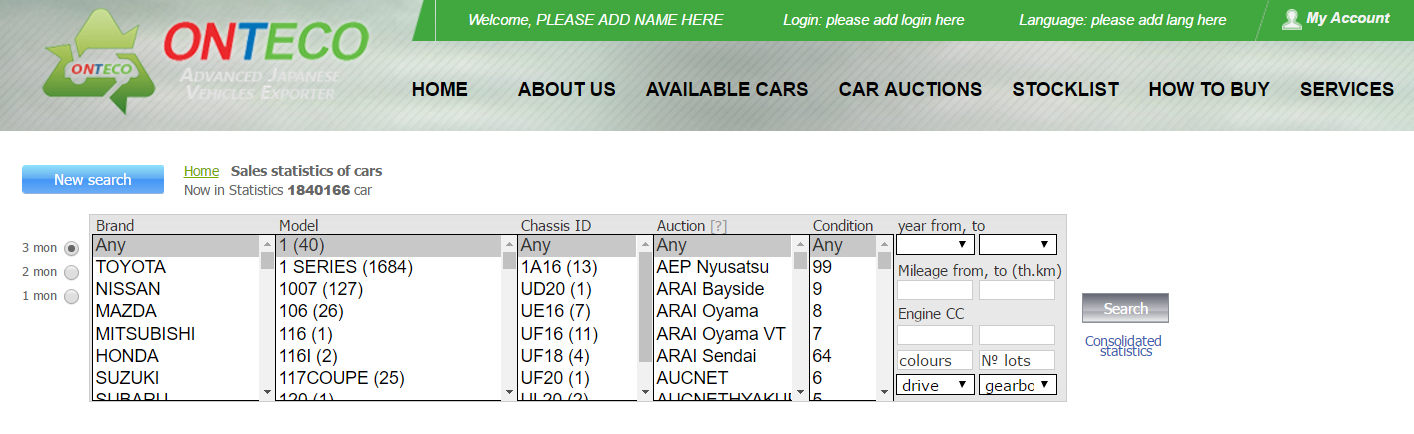Open the My Account link
Image resolution: width=1414 pixels, height=434 pixels.
tap(1348, 18)
